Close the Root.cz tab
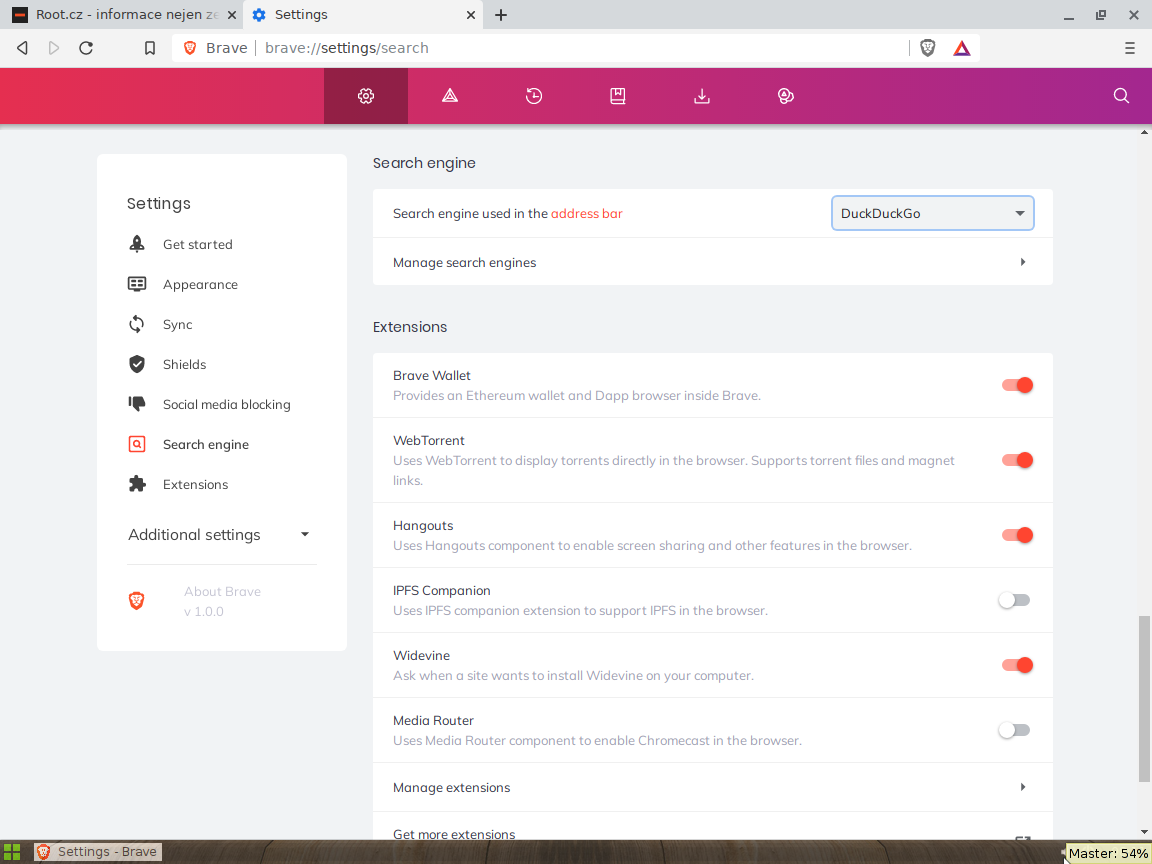Viewport: 1152px width, 864px height. click(x=231, y=15)
